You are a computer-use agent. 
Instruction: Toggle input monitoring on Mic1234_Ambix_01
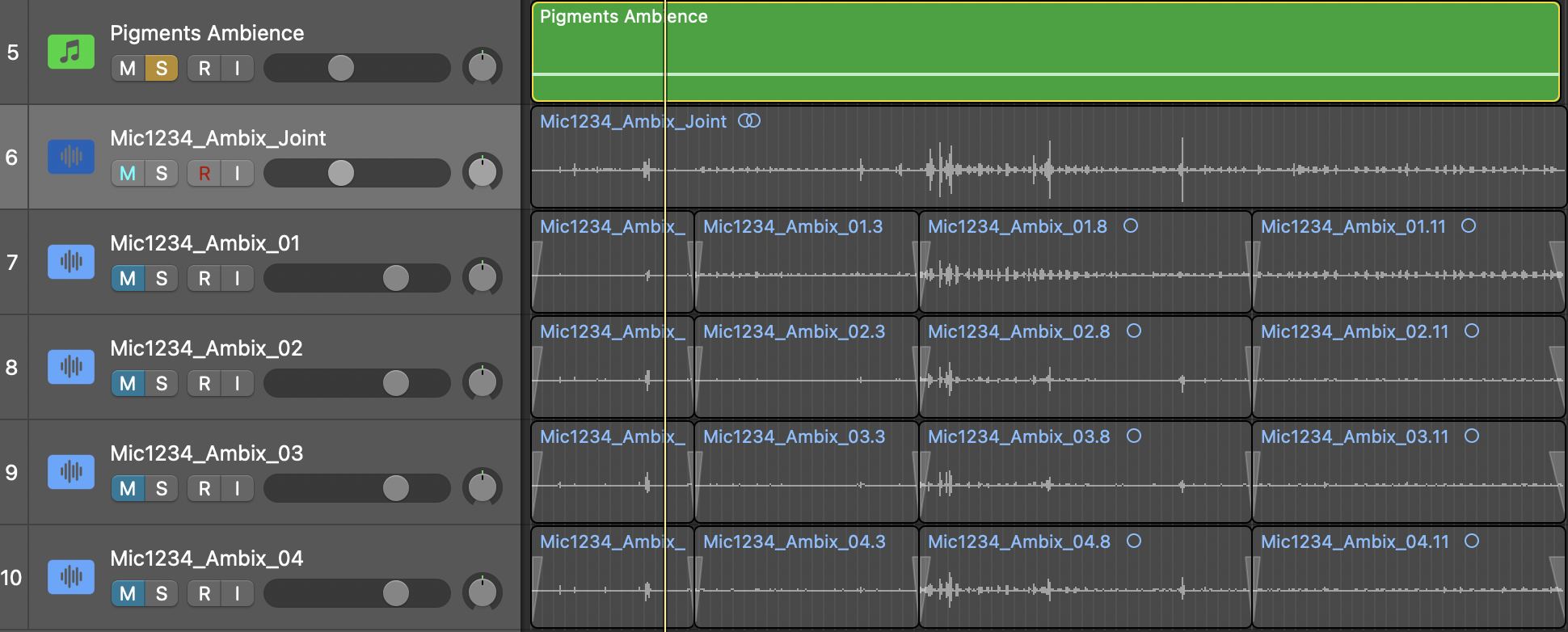tap(238, 279)
